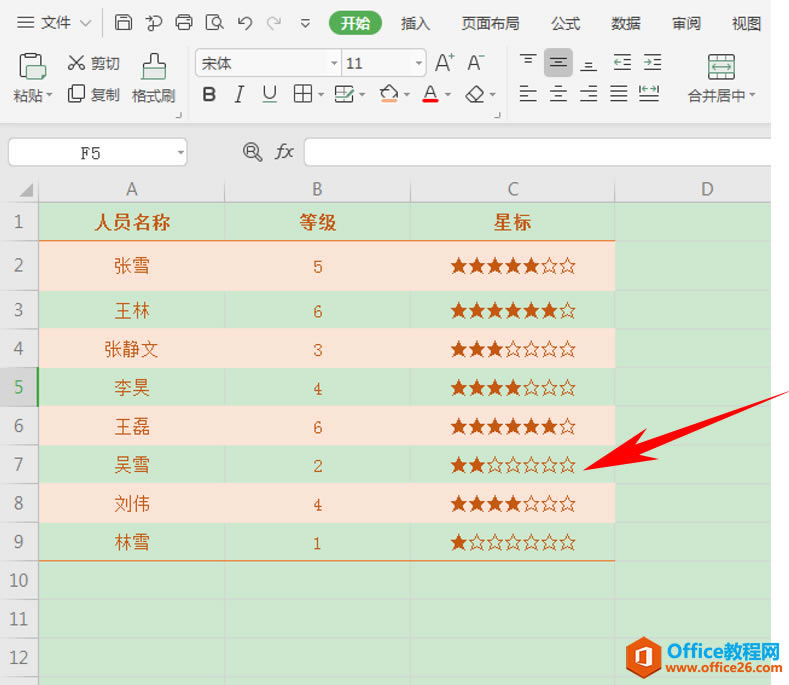This screenshot has height=685, width=789.
Task: Open the 文件 menu
Action: 54,23
